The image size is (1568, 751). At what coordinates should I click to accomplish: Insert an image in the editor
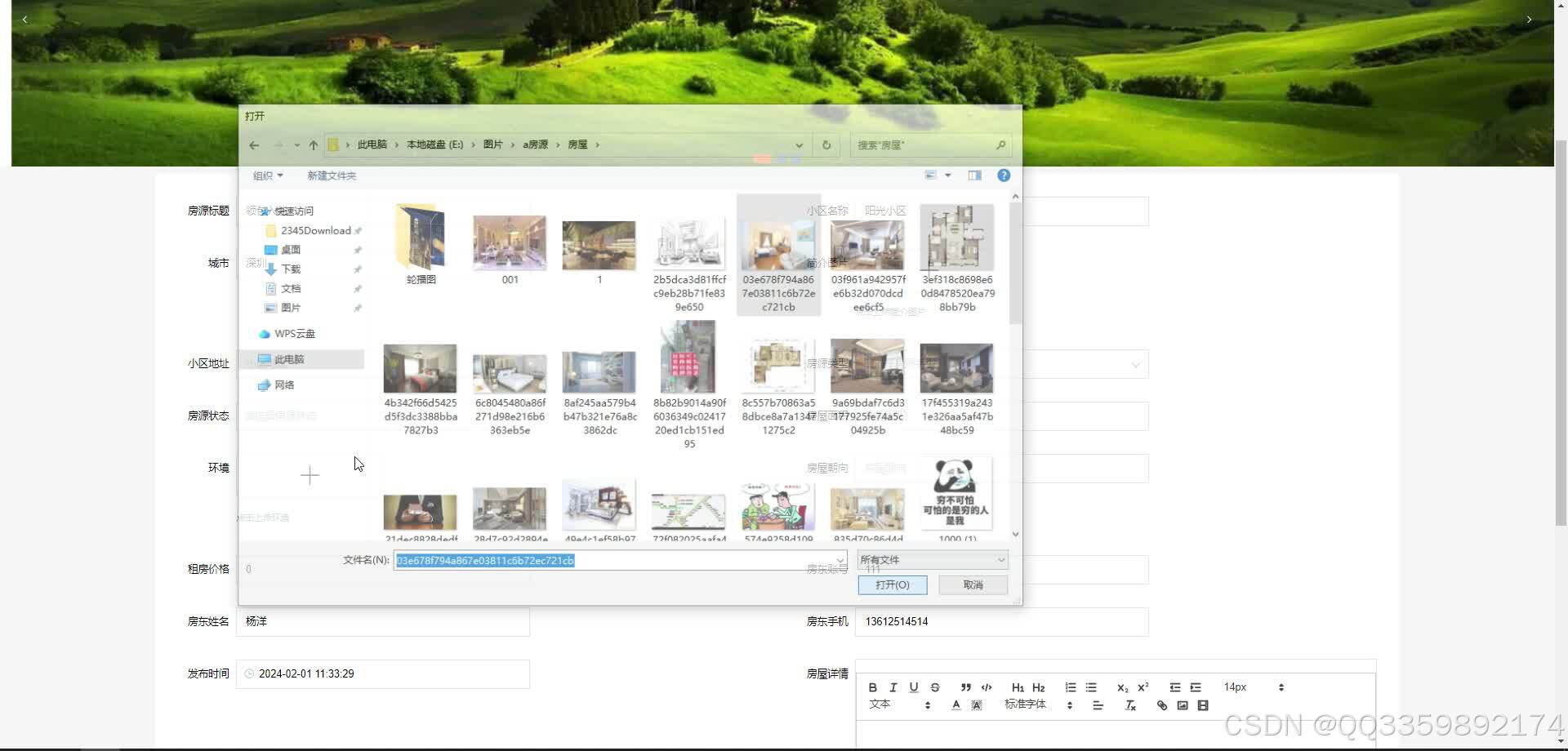click(1183, 705)
